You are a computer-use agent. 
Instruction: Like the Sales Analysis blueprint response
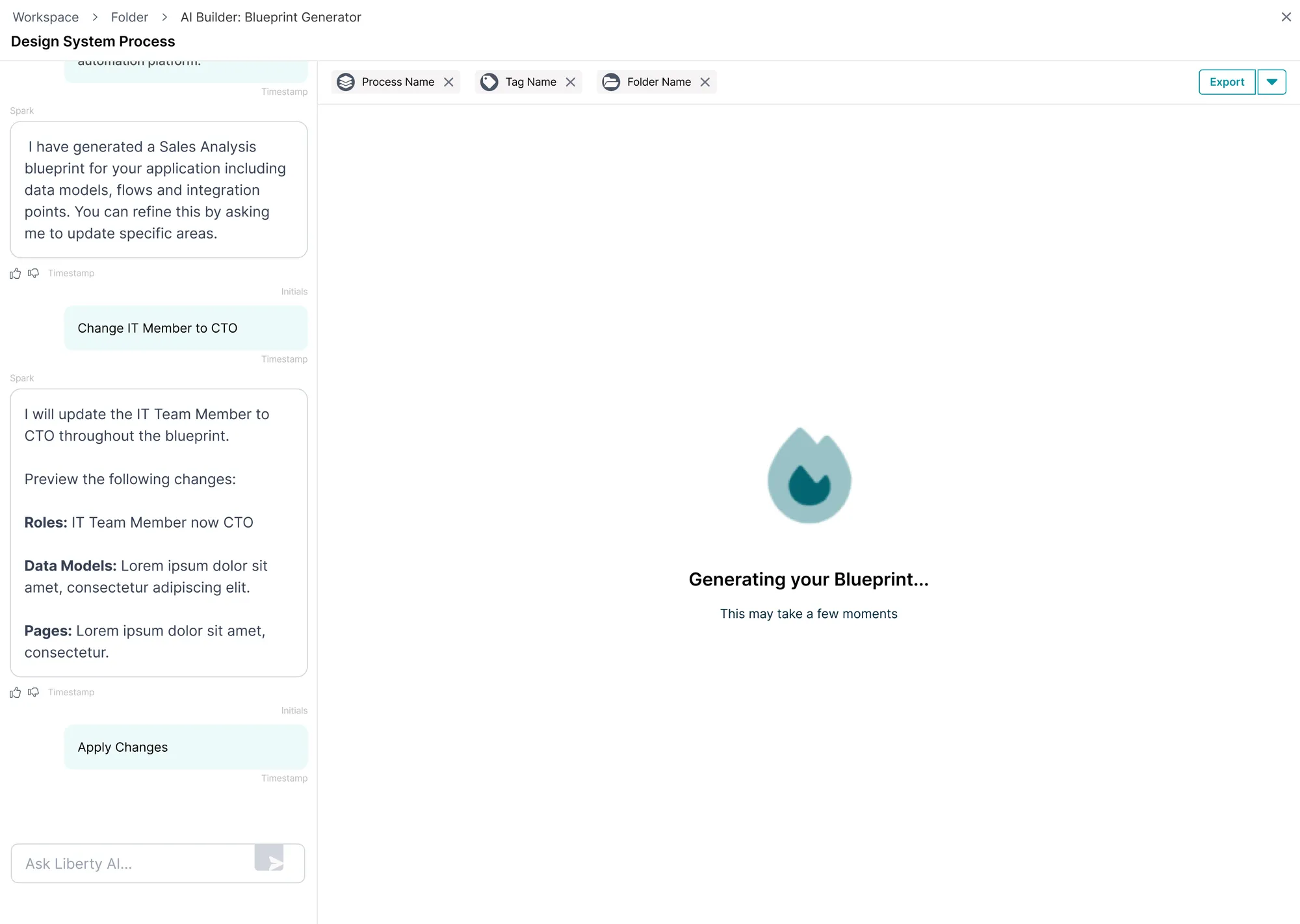click(16, 274)
